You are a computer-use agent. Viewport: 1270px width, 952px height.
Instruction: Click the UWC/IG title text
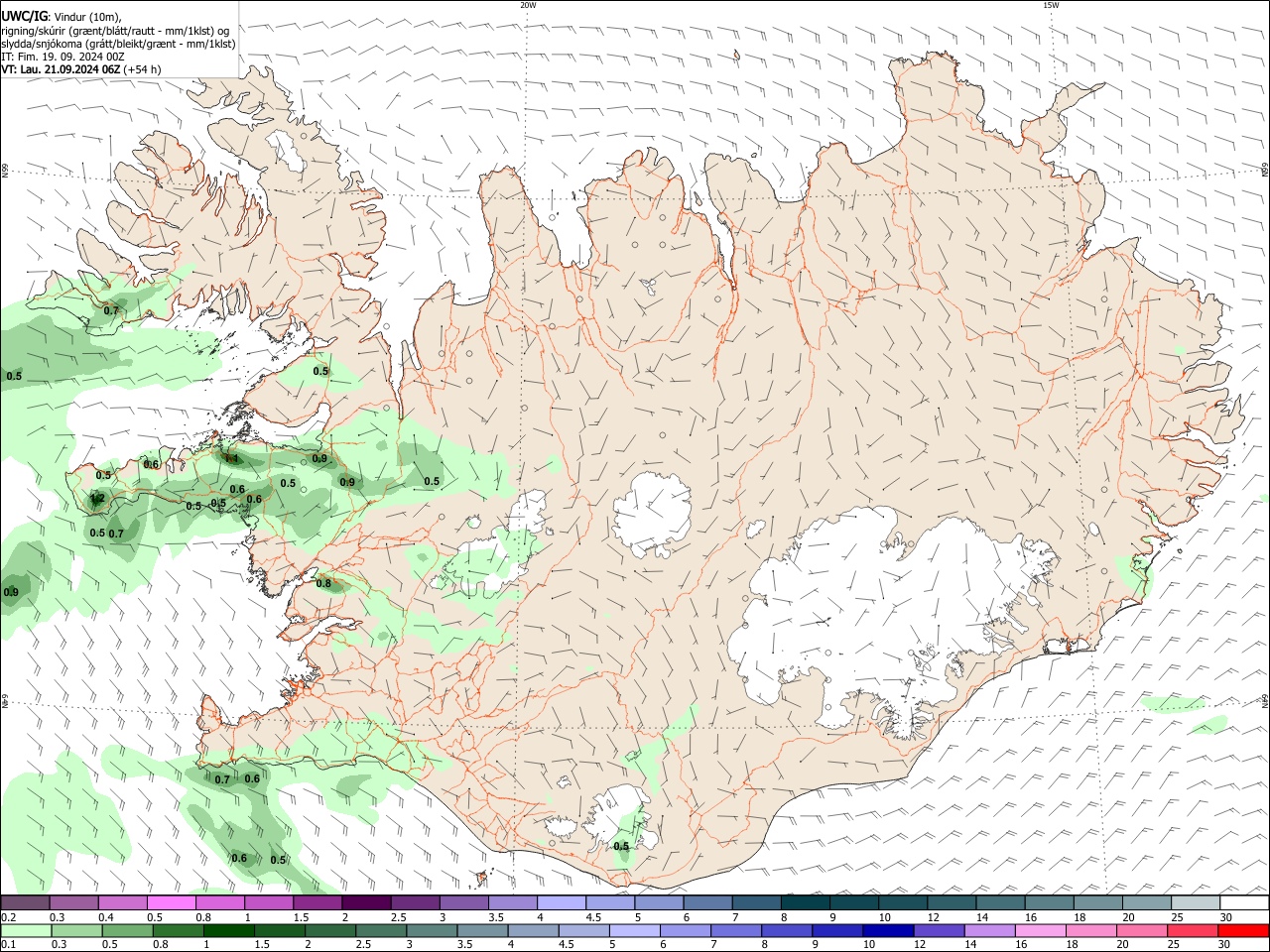point(23,16)
